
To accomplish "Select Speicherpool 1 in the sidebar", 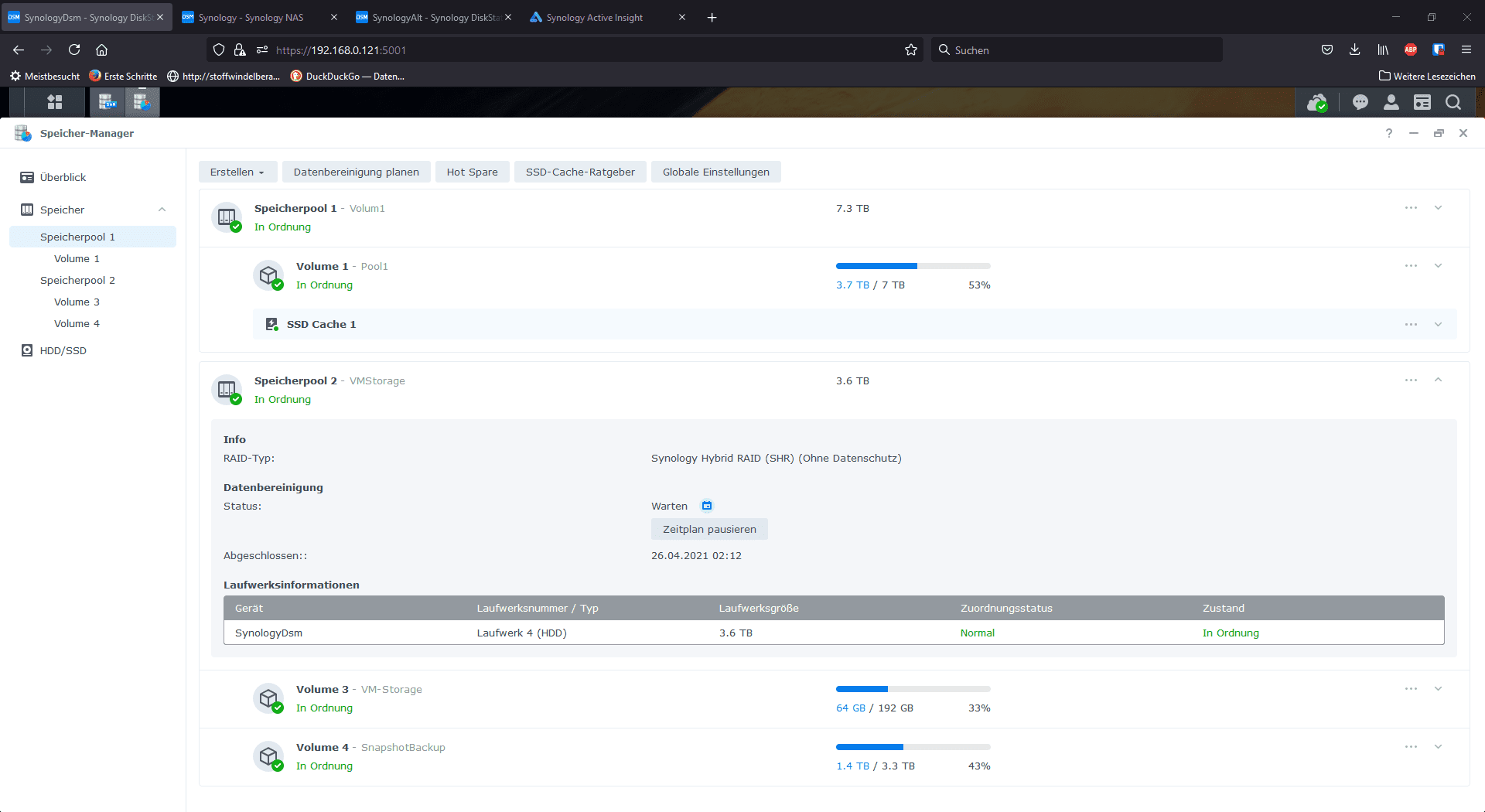I will (93, 237).
